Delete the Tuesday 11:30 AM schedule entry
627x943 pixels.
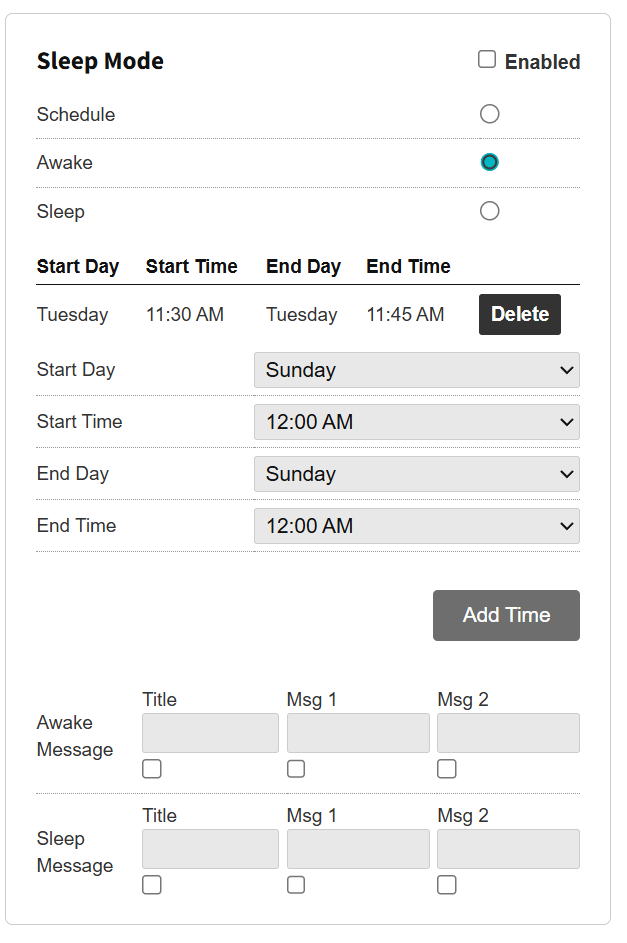(519, 314)
